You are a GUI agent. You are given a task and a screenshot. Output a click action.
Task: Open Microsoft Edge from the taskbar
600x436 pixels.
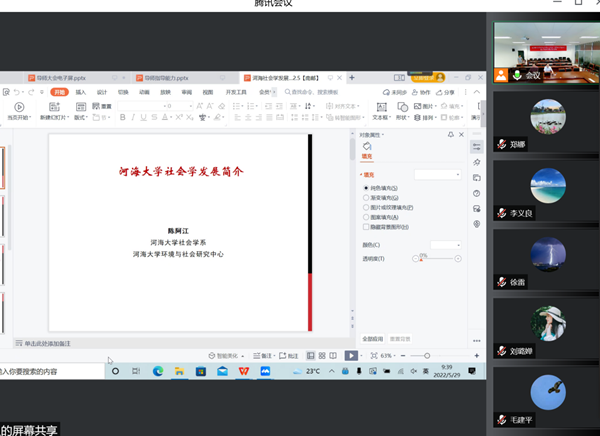(158, 371)
